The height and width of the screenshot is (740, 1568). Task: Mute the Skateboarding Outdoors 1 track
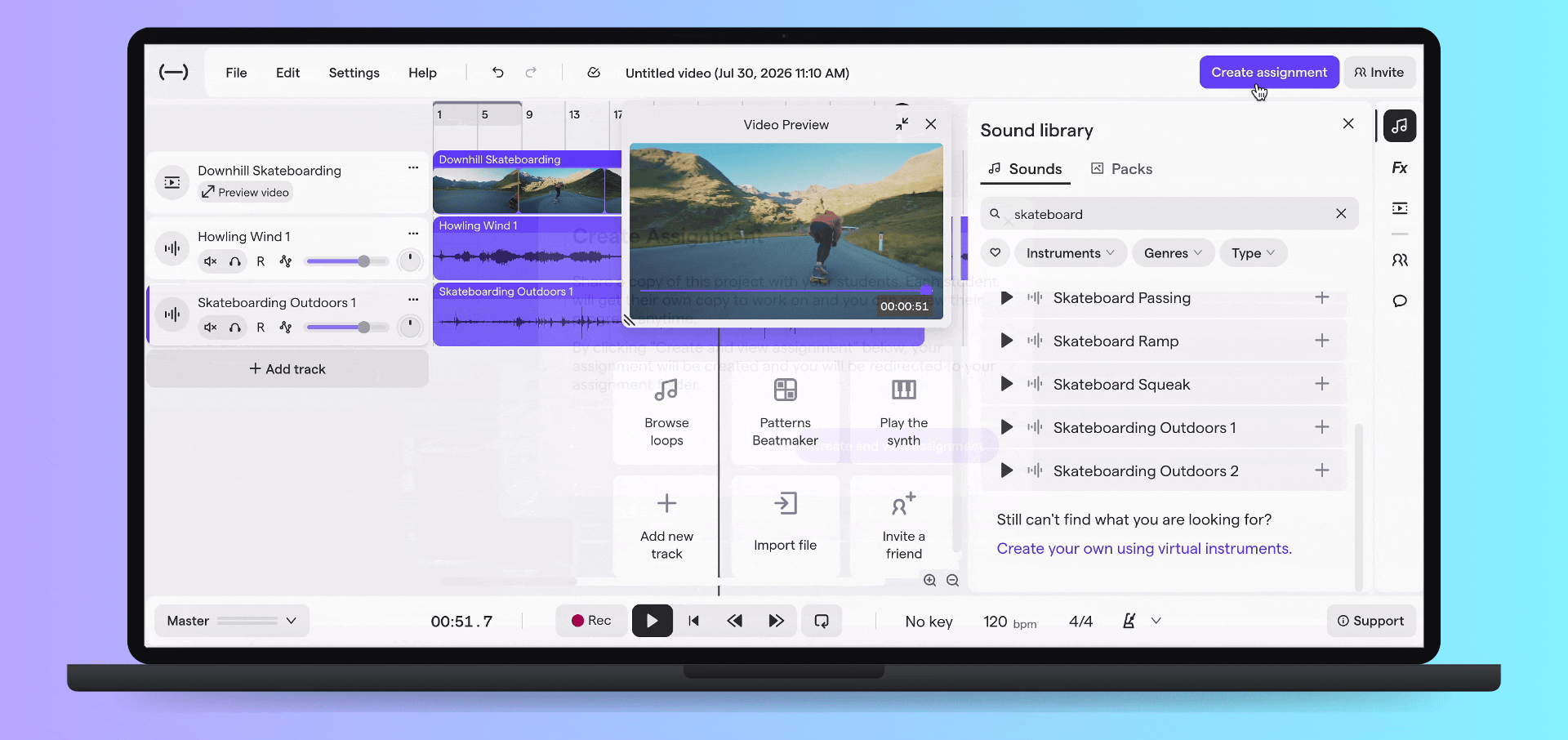coord(210,328)
